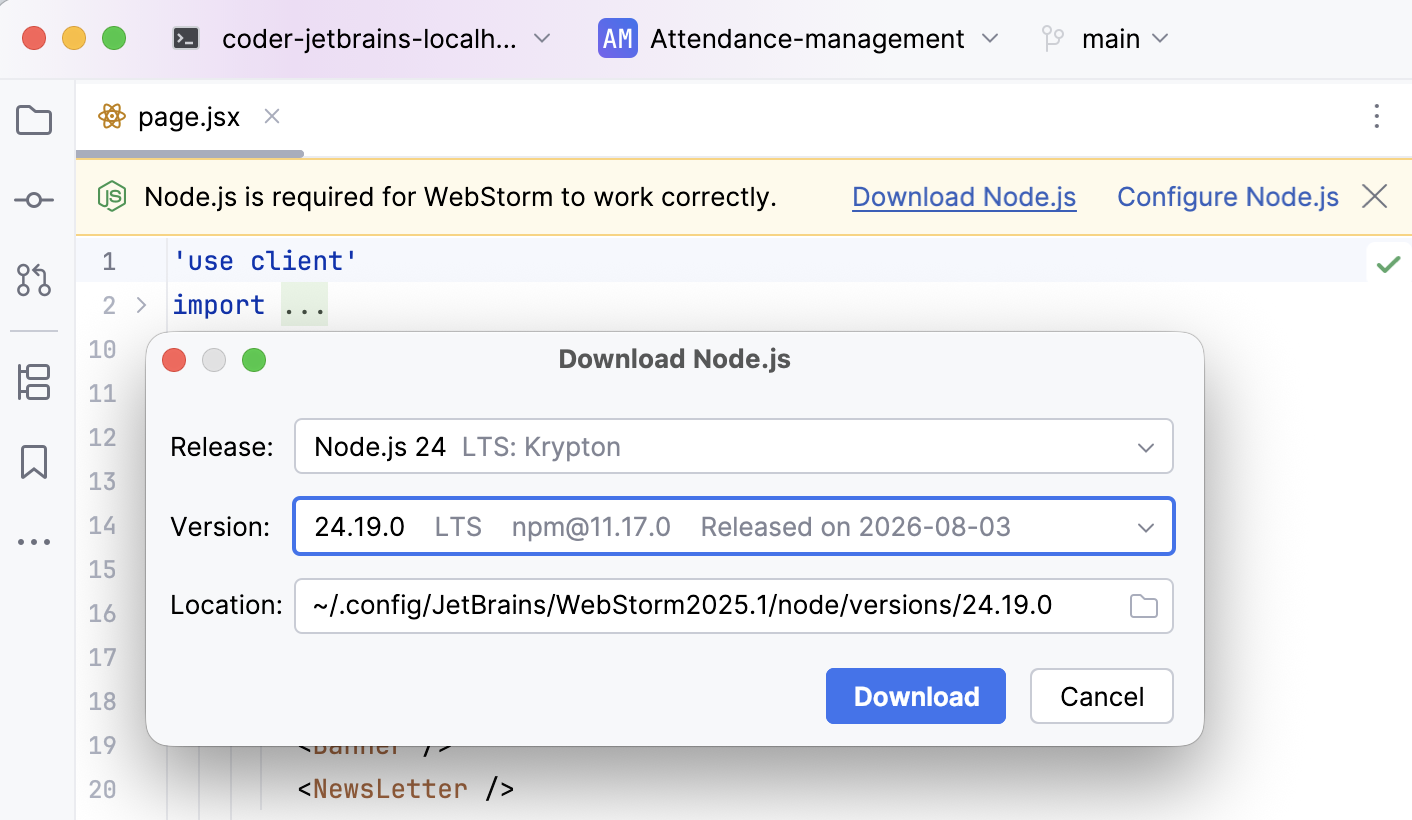
Task: Click line number 1 in gutter
Action: click(x=108, y=261)
